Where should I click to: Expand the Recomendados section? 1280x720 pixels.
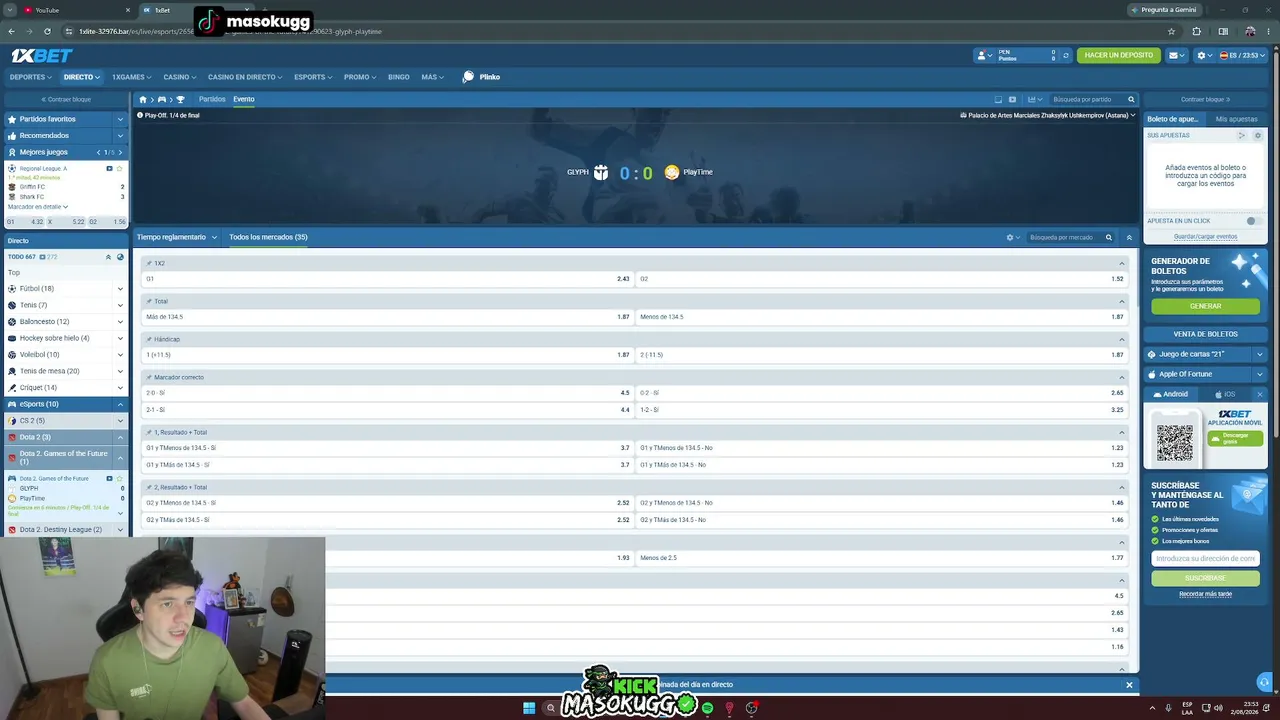click(x=120, y=136)
